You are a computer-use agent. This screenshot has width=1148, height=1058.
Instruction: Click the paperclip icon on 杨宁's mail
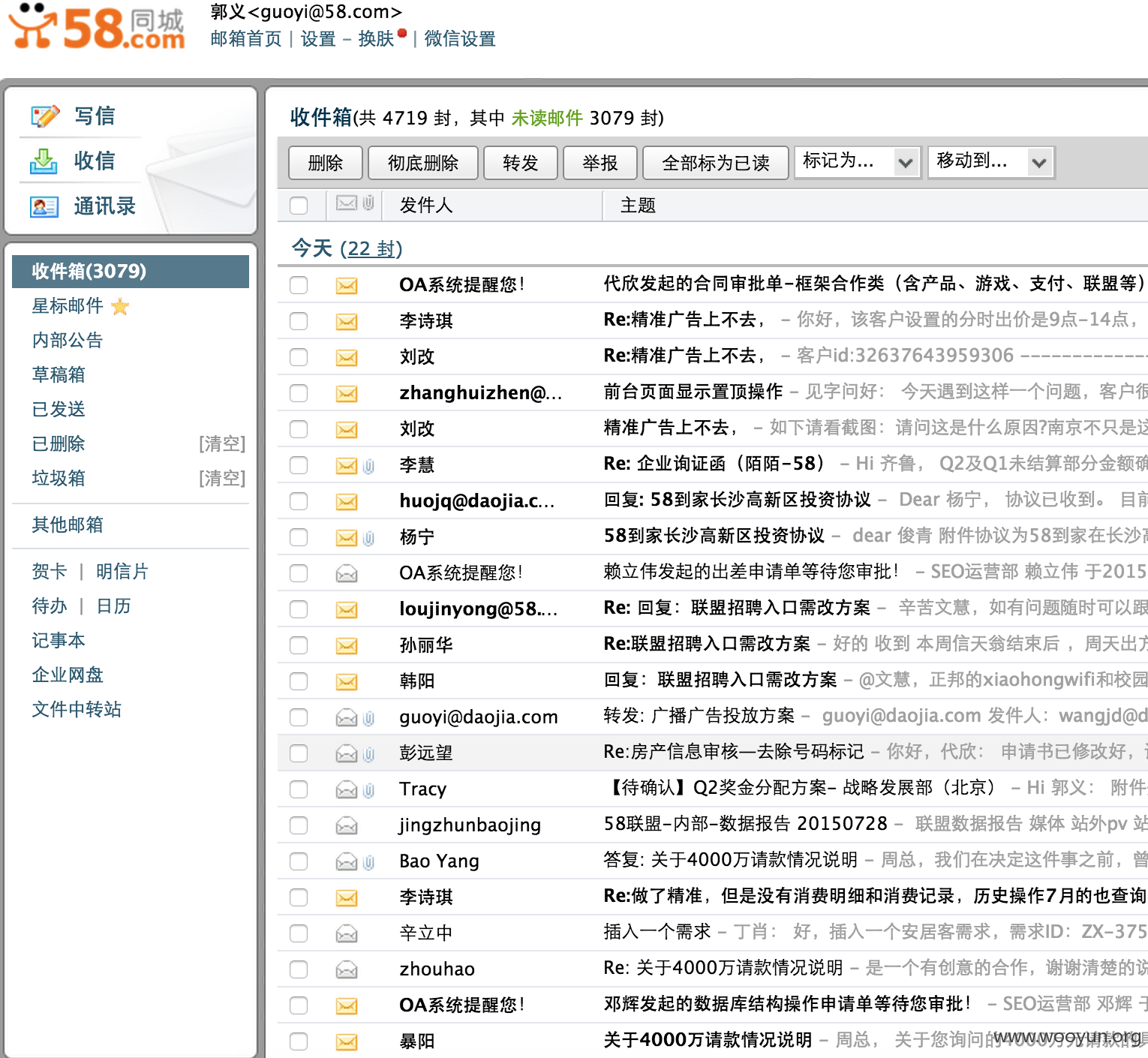[368, 538]
